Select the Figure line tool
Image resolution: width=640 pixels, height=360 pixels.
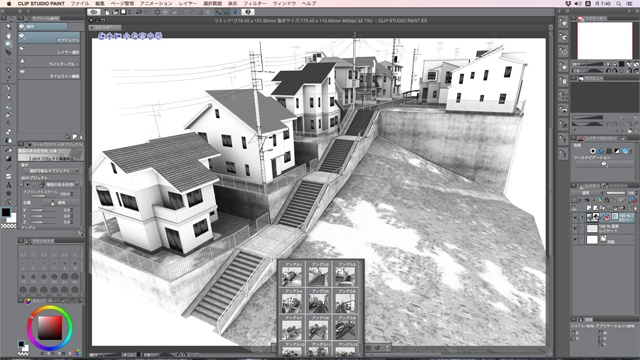(x=8, y=168)
